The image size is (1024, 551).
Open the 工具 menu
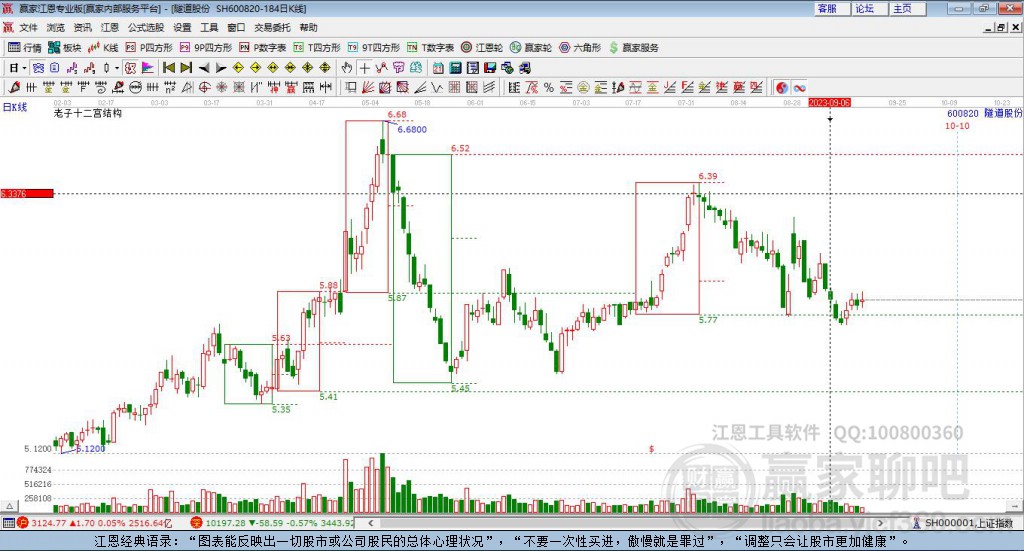(209, 27)
